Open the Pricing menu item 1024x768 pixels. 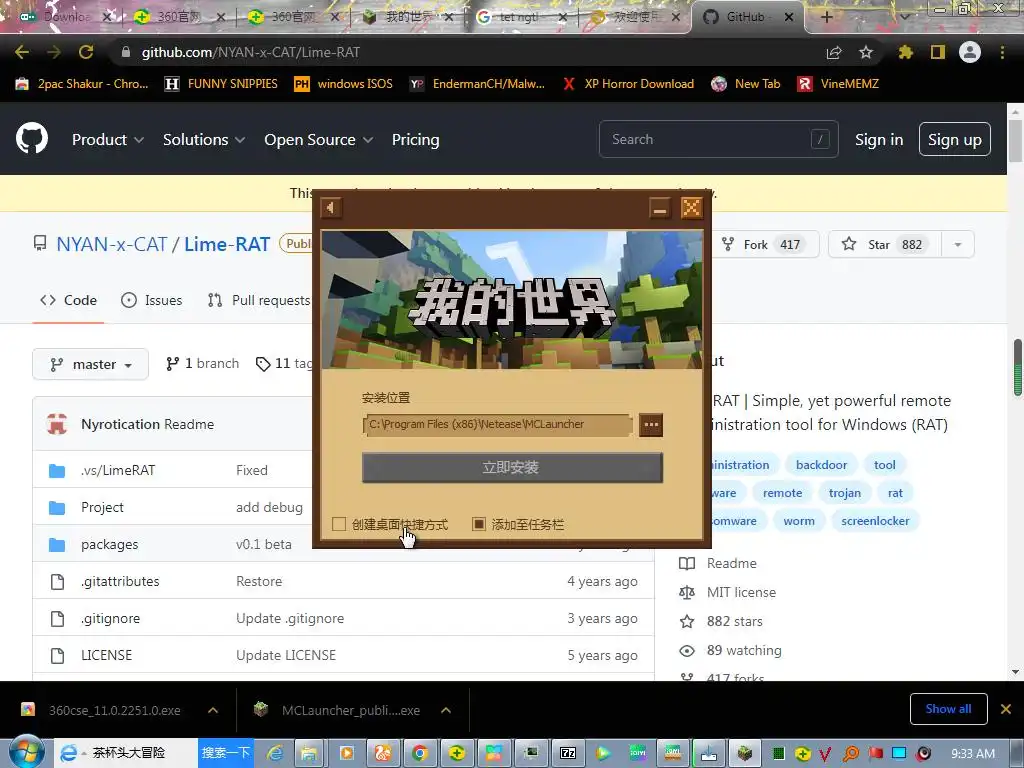[415, 139]
